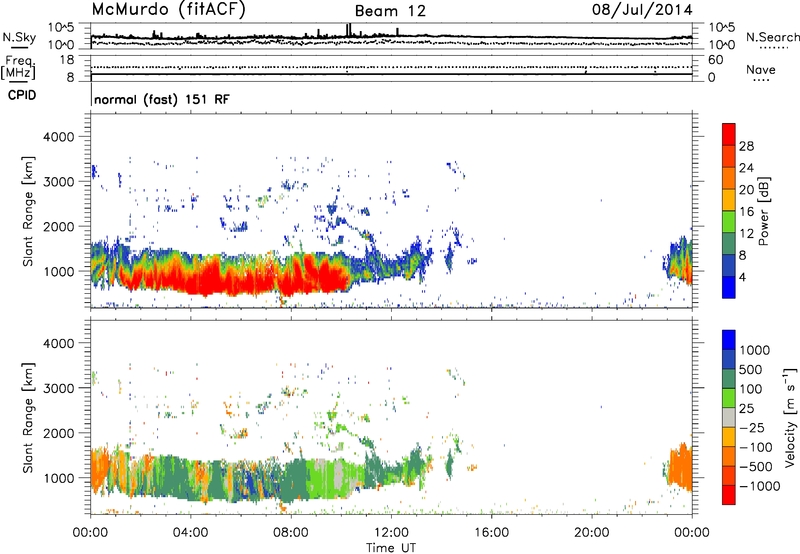The image size is (800, 554).
Task: Click the 18 frequency axis tick label
Action: click(67, 60)
